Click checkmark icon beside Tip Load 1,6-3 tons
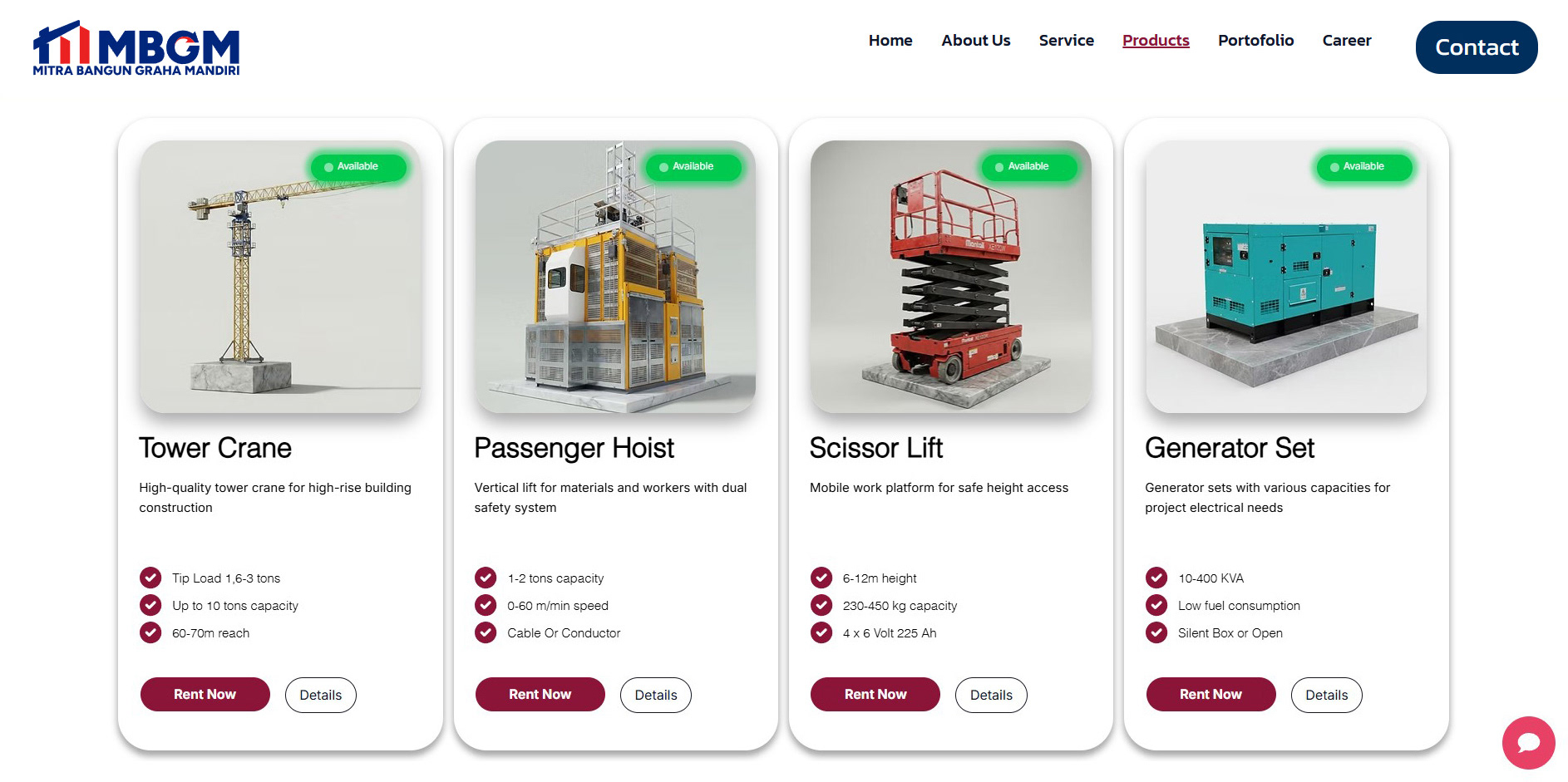This screenshot has width=1568, height=782. click(150, 578)
